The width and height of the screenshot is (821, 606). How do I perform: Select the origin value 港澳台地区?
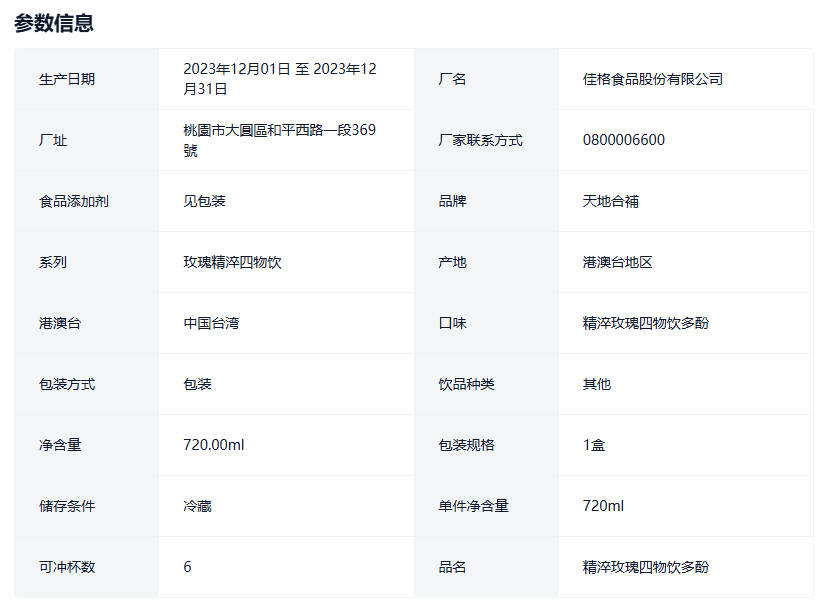[x=617, y=262]
